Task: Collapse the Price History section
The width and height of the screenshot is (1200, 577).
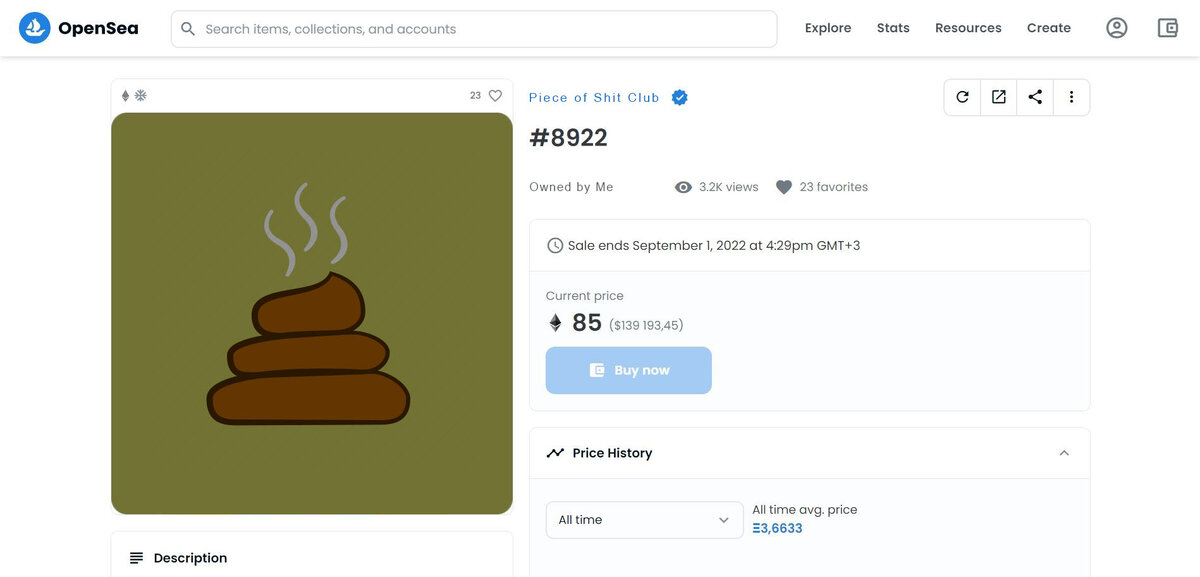Action: click(x=1064, y=453)
